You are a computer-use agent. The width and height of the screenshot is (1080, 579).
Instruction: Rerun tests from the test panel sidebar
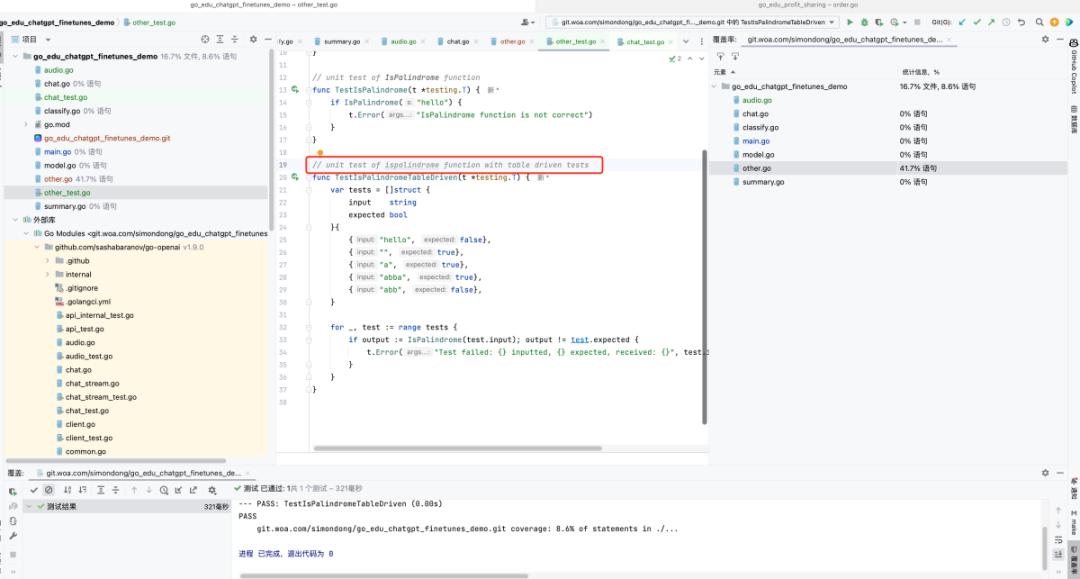click(x=12, y=491)
